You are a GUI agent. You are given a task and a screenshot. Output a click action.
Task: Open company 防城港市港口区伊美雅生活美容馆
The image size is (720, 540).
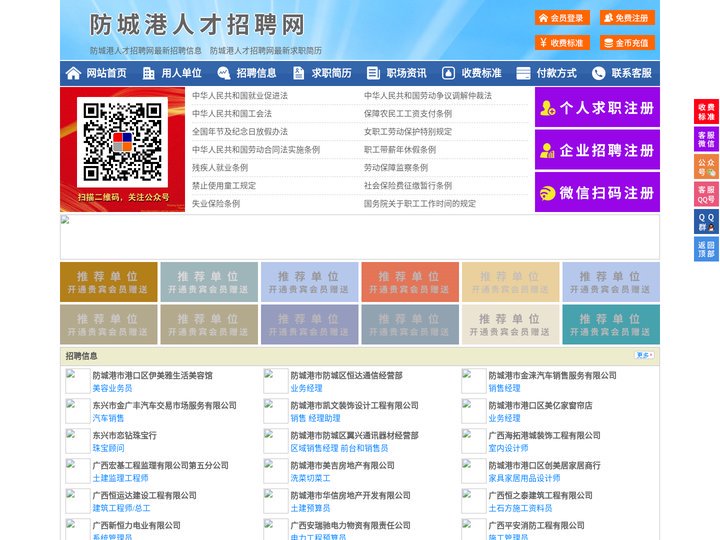coord(152,376)
